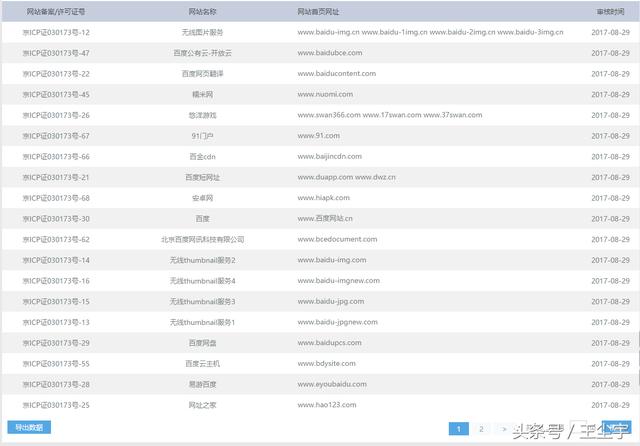Select license cell 京ICP证030173号-47
Screen dimensions: 640x446
(x=56, y=53)
